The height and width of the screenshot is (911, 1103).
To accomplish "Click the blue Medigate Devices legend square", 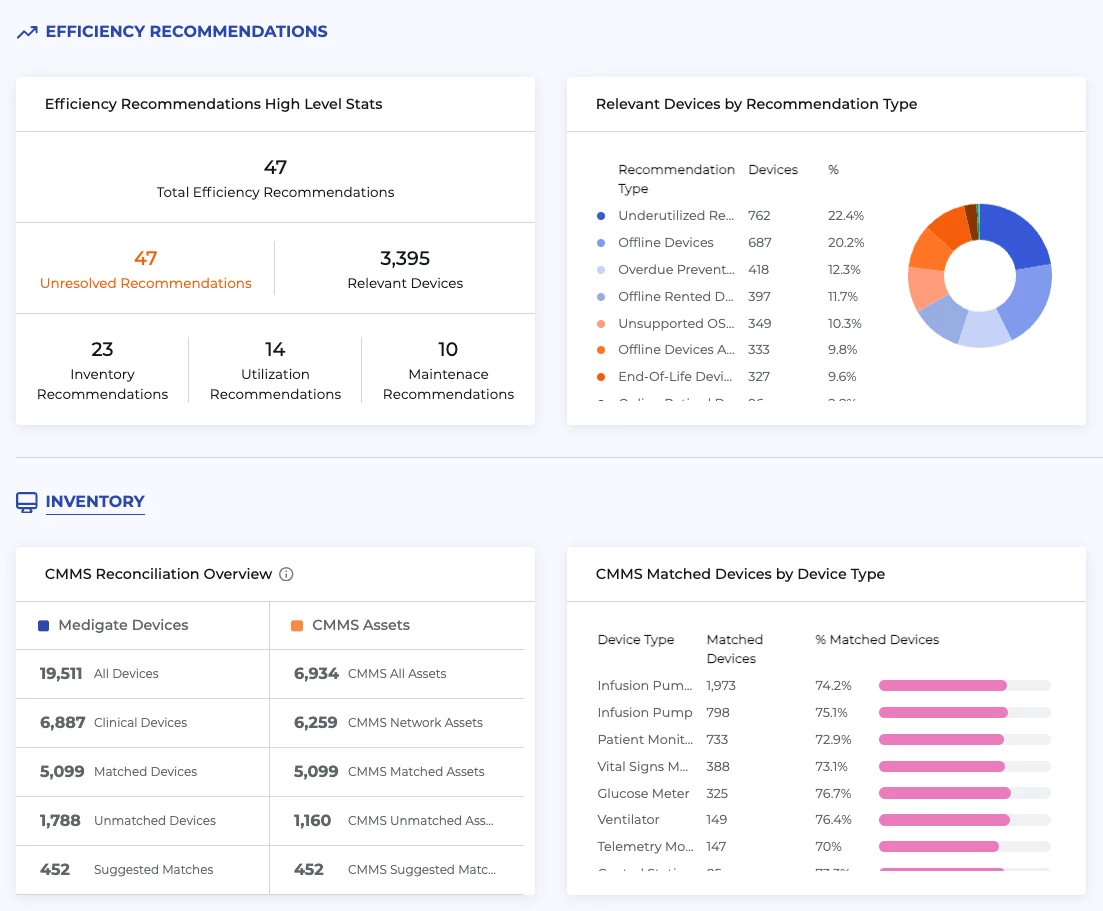I will (43, 626).
